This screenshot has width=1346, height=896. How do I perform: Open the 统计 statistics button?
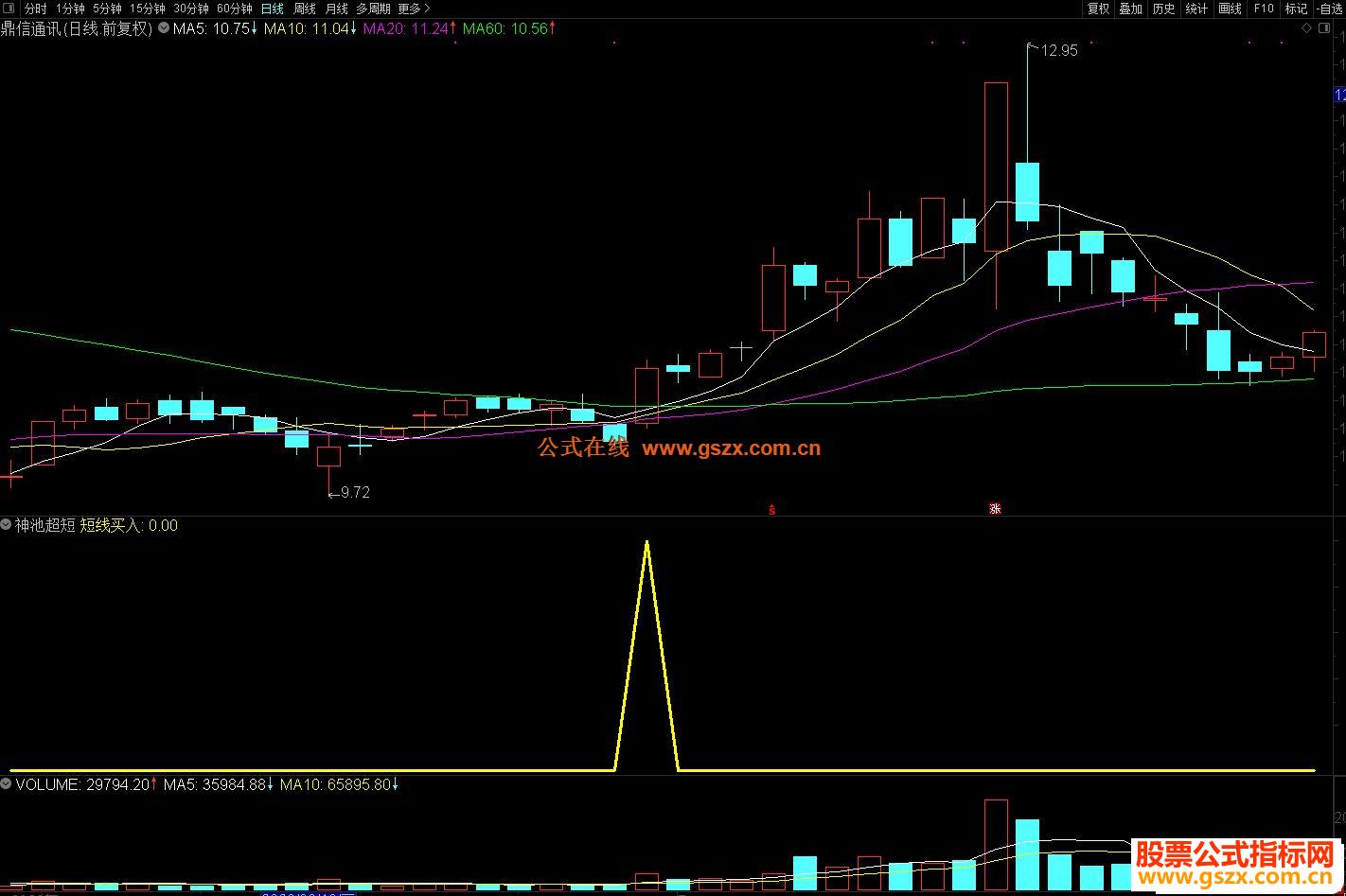pos(1196,9)
